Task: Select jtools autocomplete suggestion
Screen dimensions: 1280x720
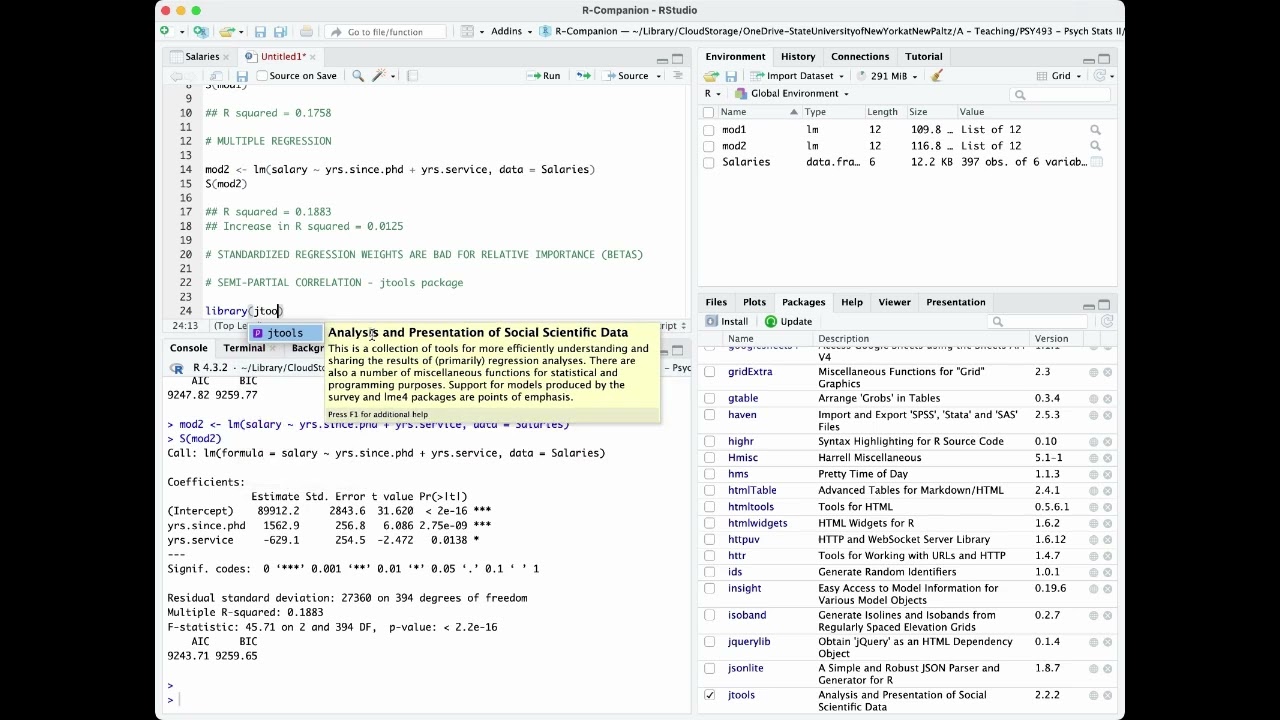Action: click(285, 333)
